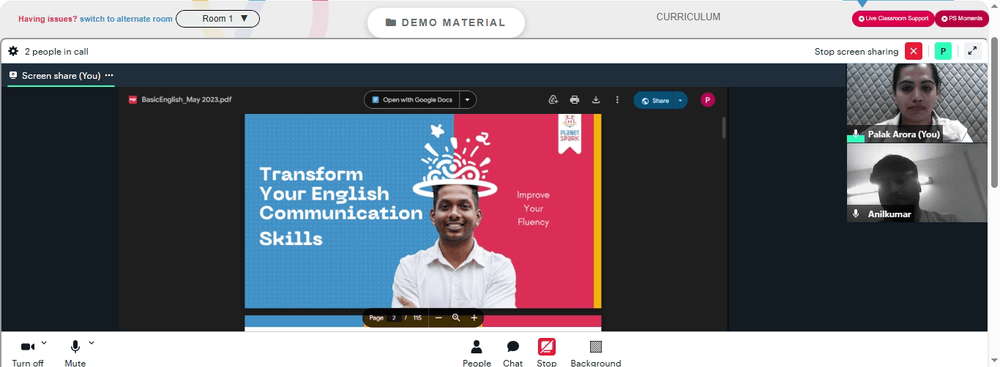Open the Room 1 dropdown
The image size is (1000, 367).
(217, 19)
